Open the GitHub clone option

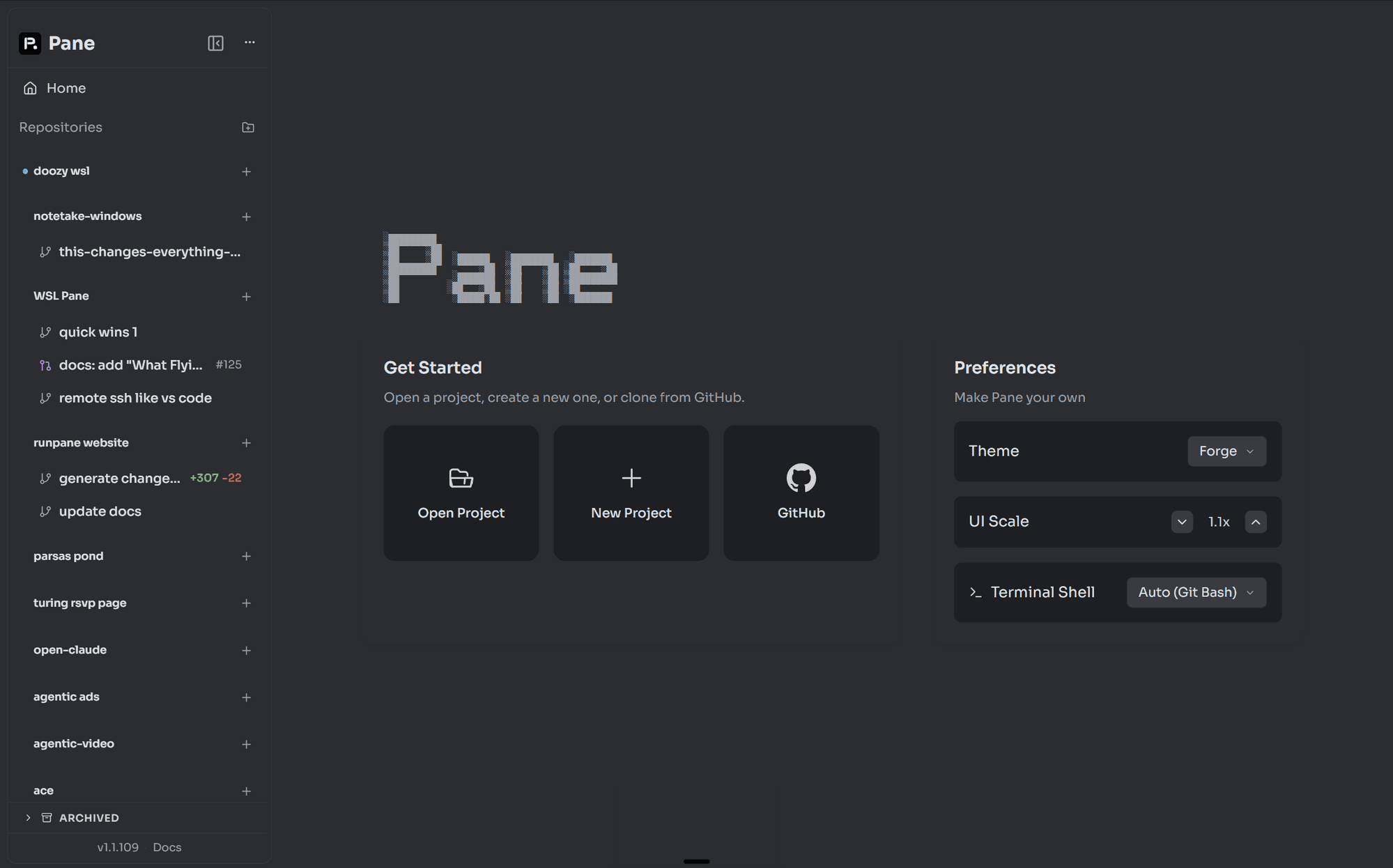tap(801, 493)
